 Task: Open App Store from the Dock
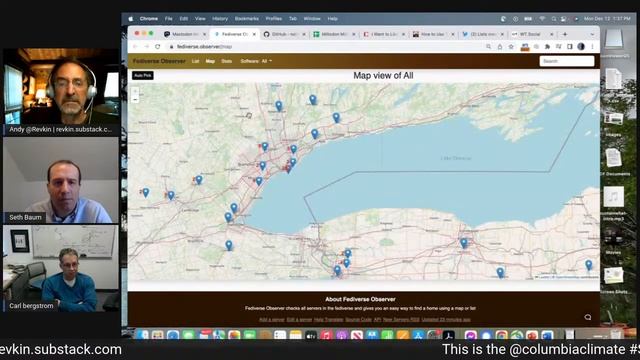tap(418, 336)
